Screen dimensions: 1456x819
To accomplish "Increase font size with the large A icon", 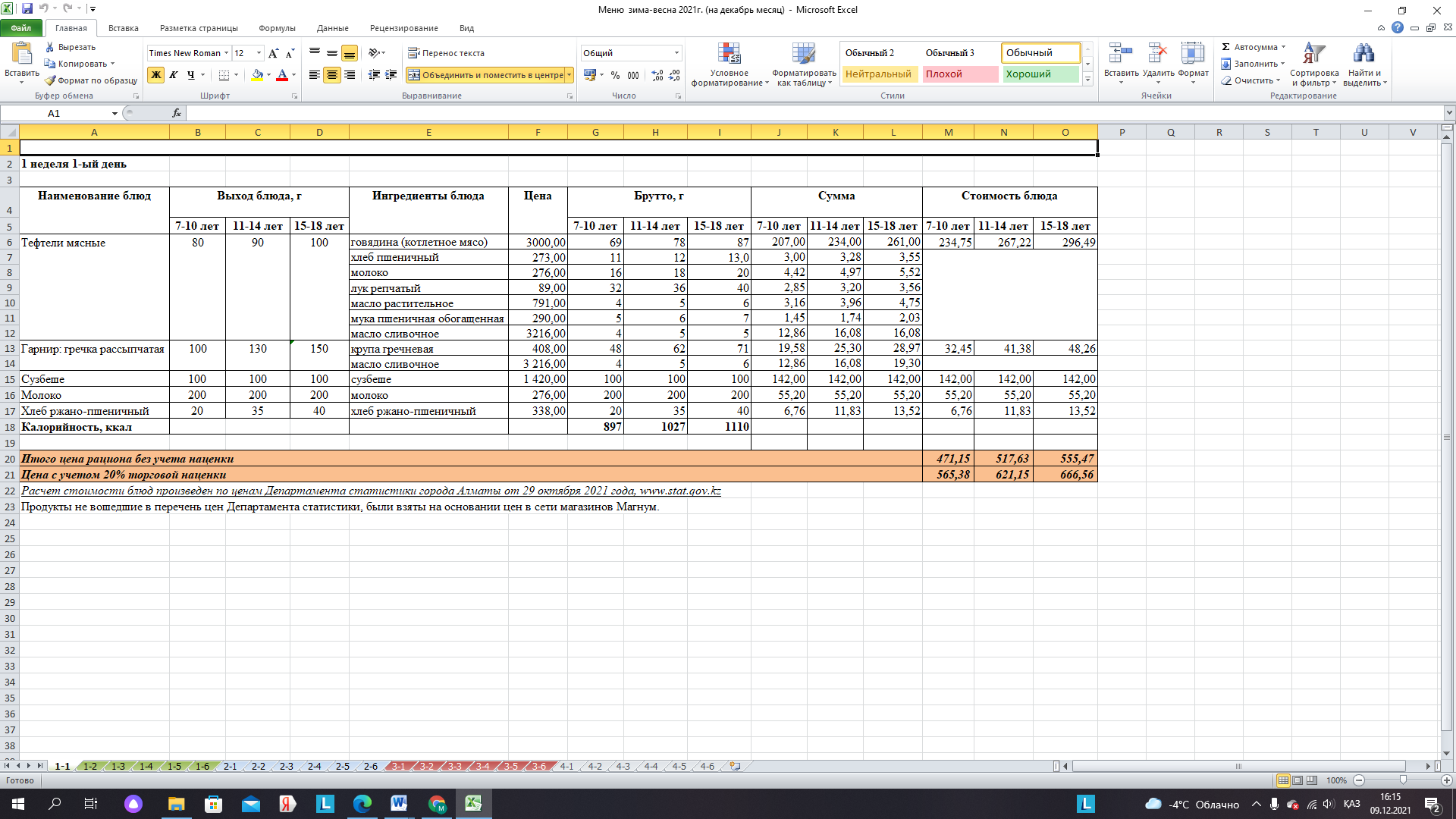I will [273, 53].
